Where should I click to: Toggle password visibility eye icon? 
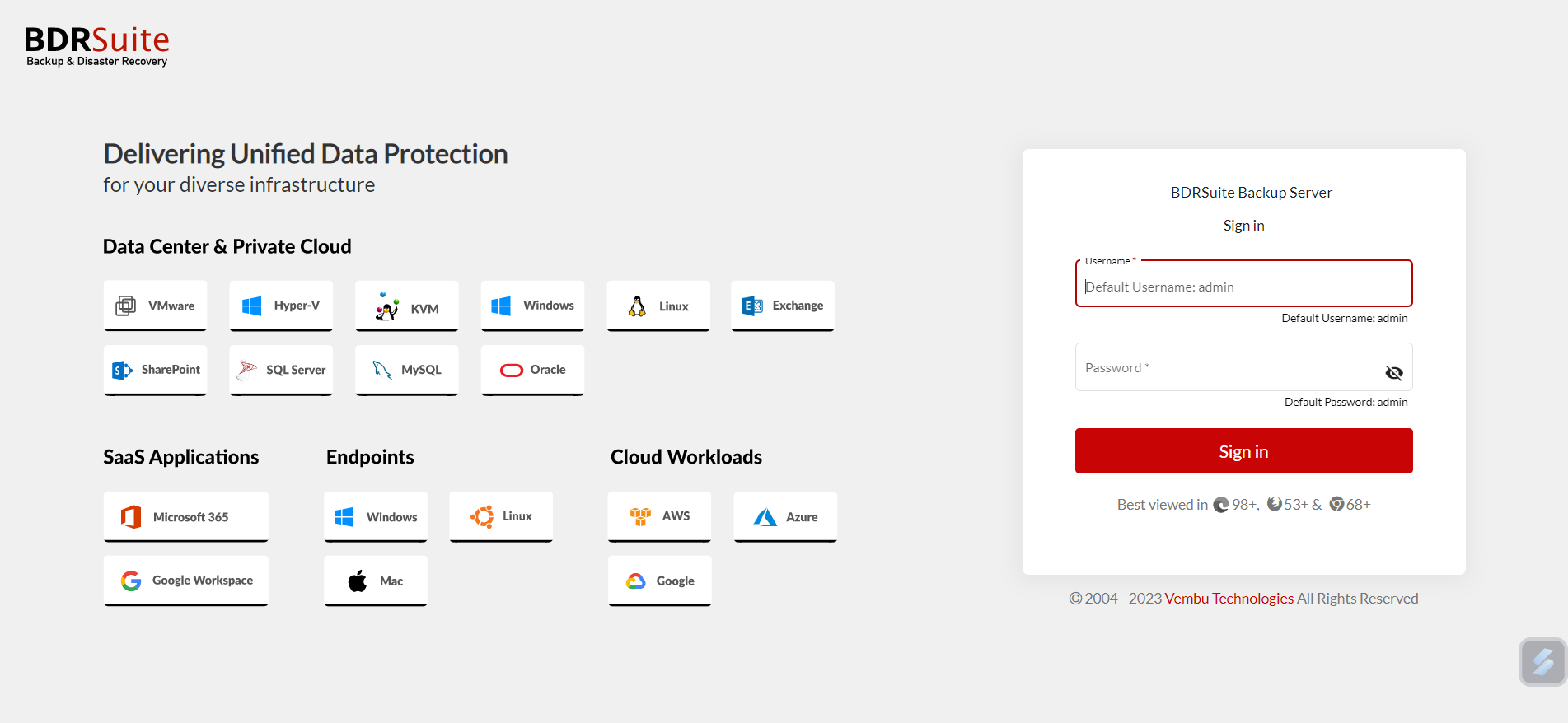tap(1394, 373)
